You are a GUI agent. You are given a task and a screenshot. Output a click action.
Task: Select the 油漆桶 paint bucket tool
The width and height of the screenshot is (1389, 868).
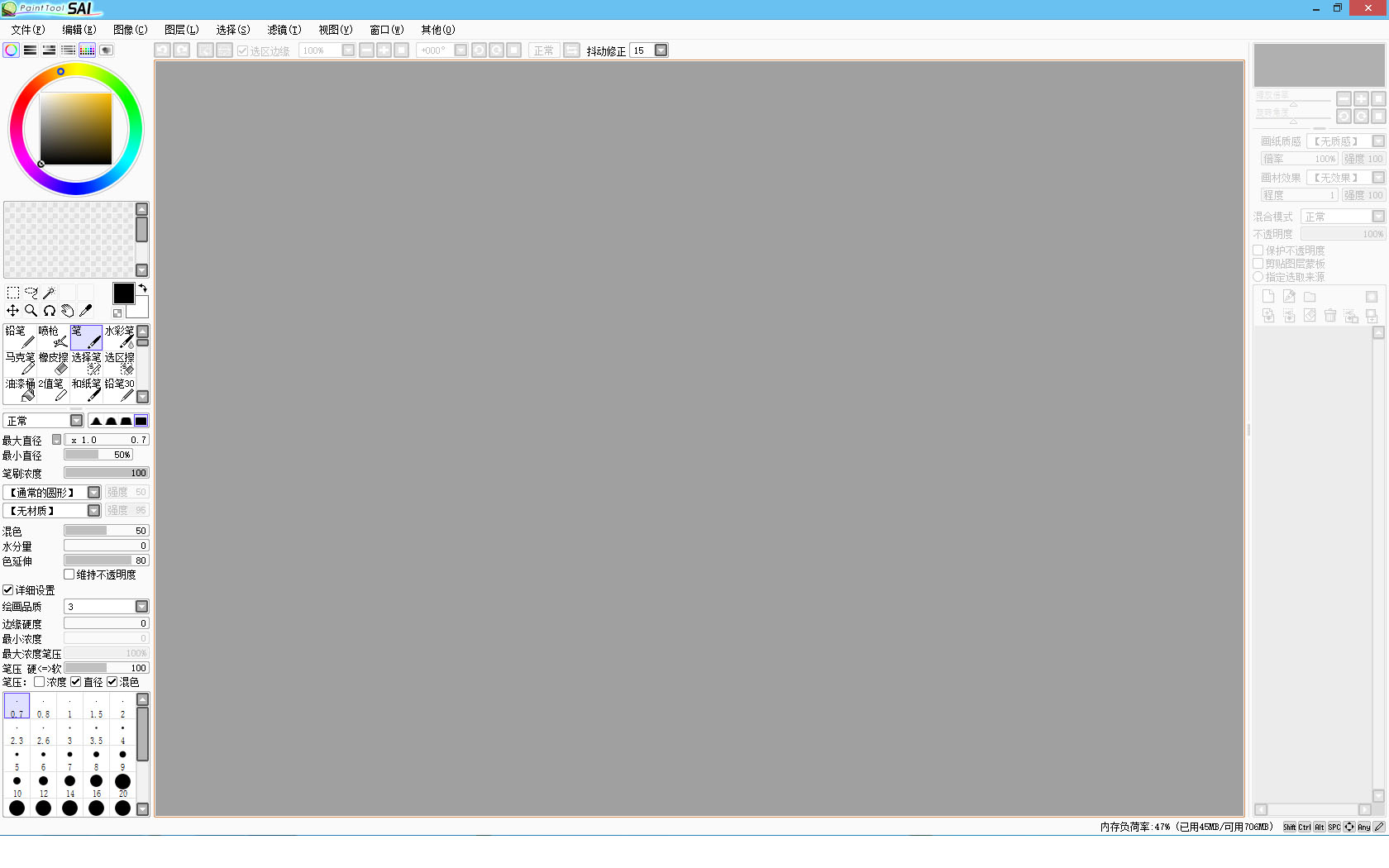pyautogui.click(x=20, y=389)
